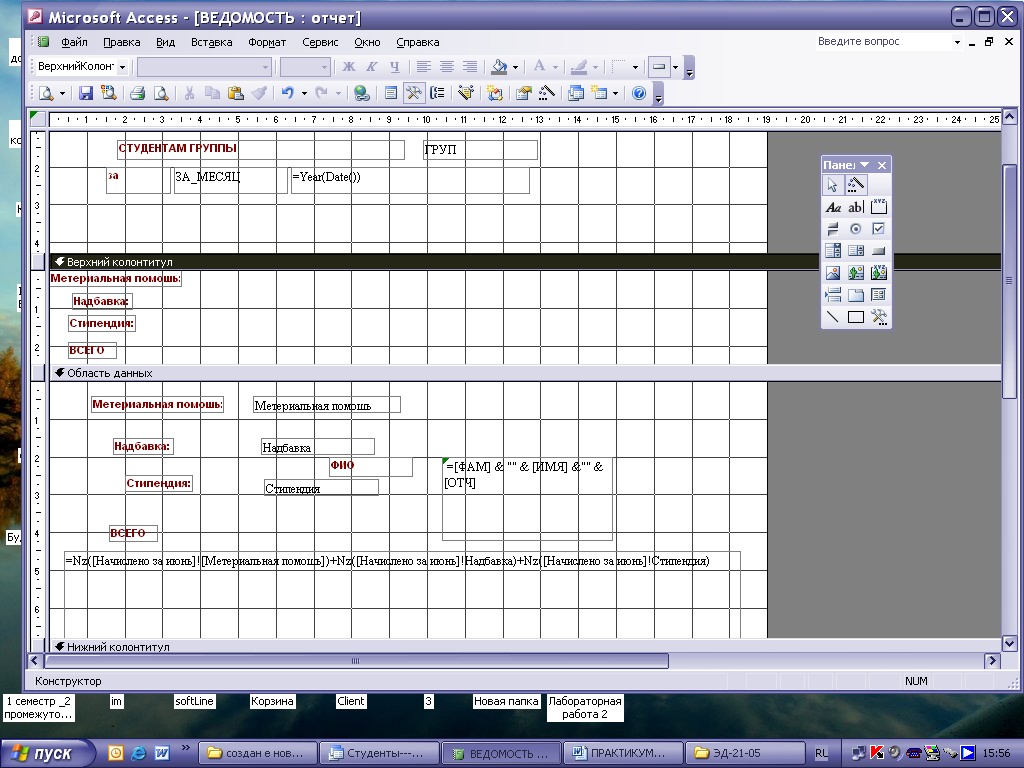Select the Верхний колонтитул section bar

tap(526, 262)
